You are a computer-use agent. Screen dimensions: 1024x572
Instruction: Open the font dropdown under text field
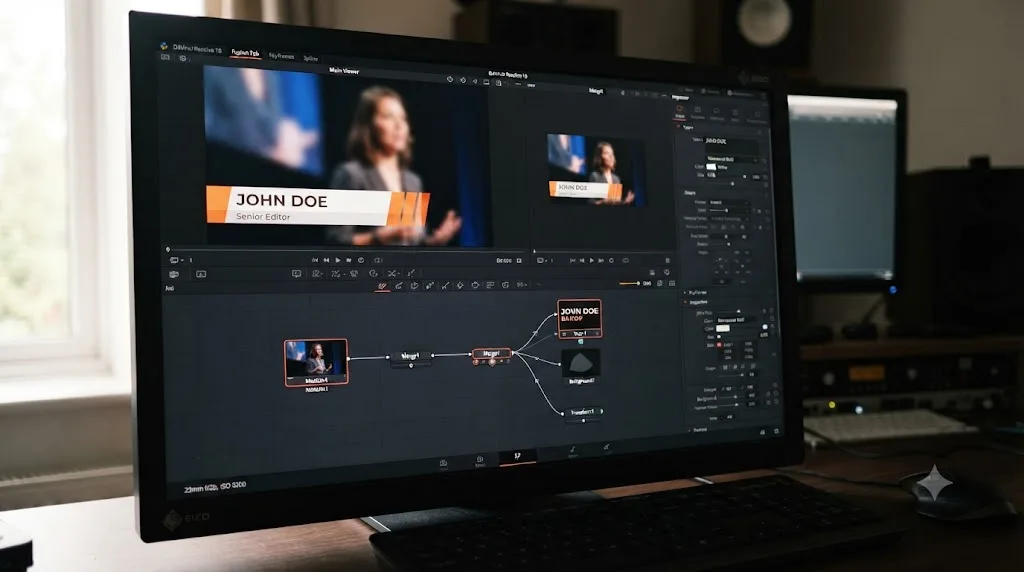[731, 159]
